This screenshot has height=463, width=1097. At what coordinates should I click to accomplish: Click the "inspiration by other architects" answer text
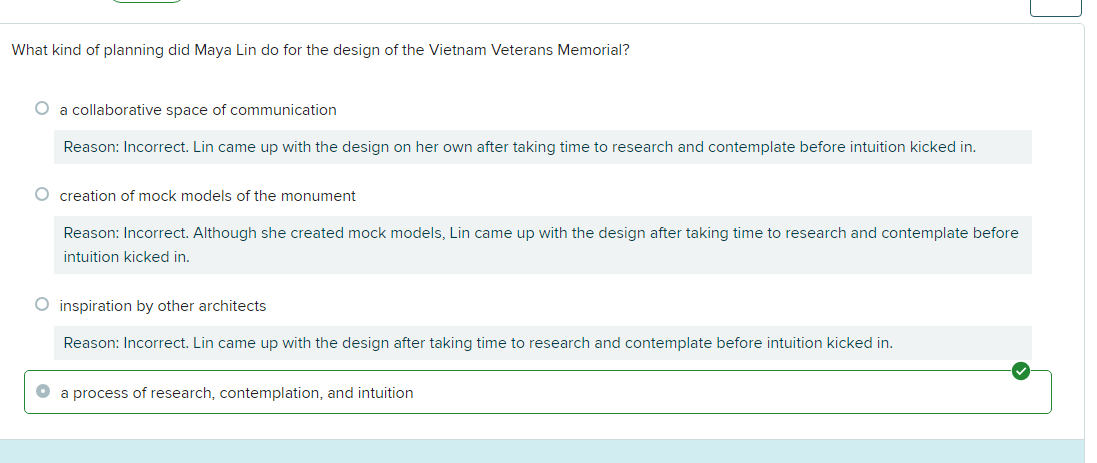[x=163, y=306]
